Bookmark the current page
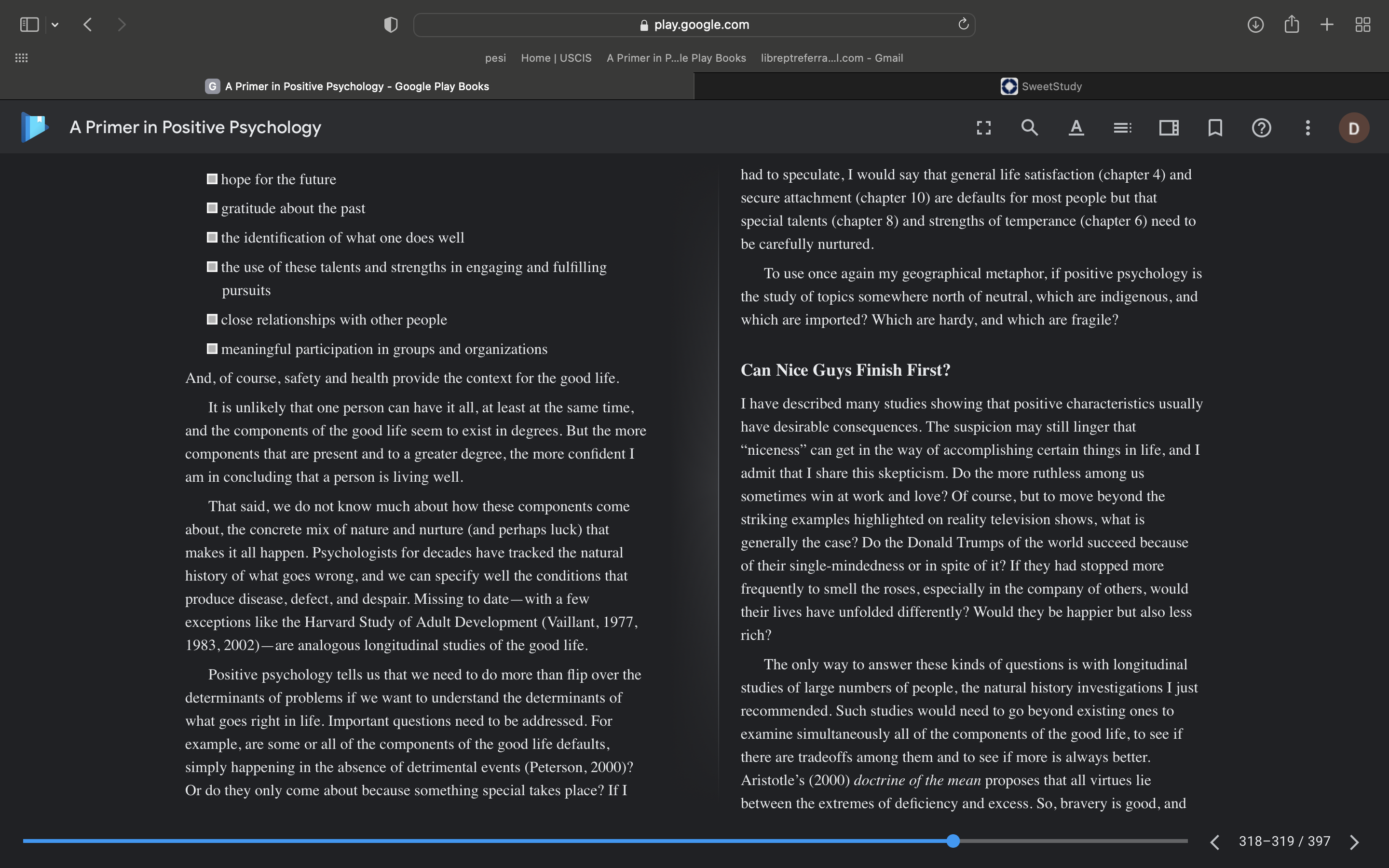Screen dimensions: 1389x868 tap(1215, 127)
